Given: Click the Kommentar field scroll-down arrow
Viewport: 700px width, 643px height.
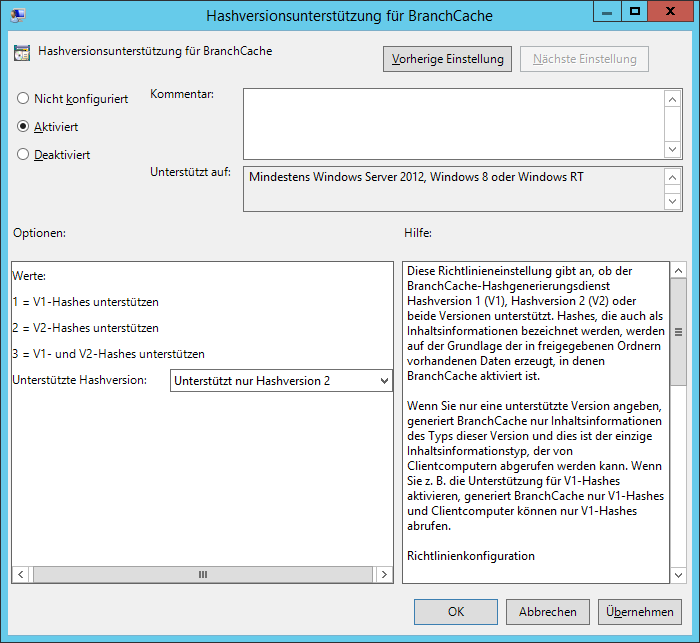Looking at the screenshot, I should (672, 149).
